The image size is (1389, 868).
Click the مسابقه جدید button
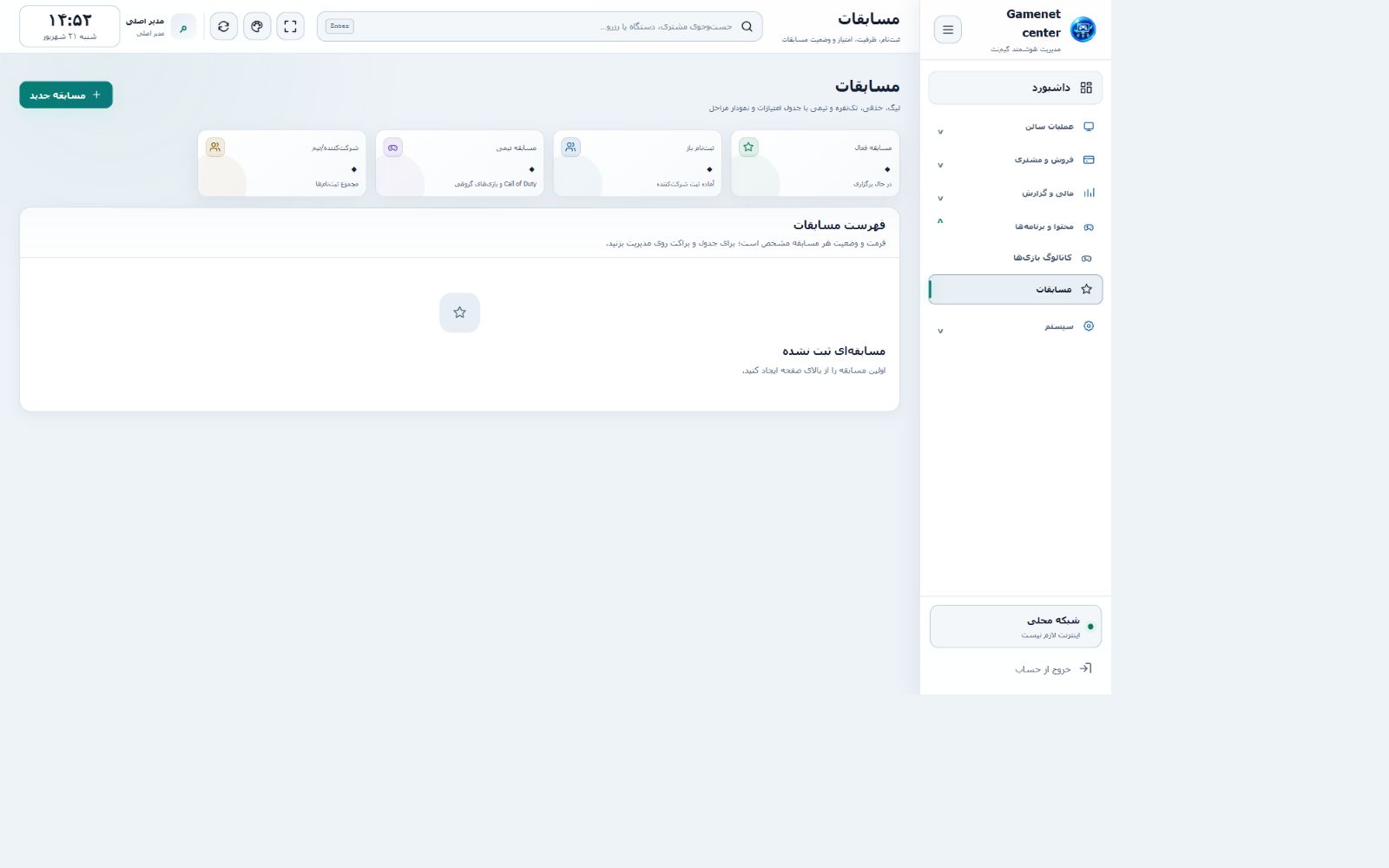click(66, 95)
